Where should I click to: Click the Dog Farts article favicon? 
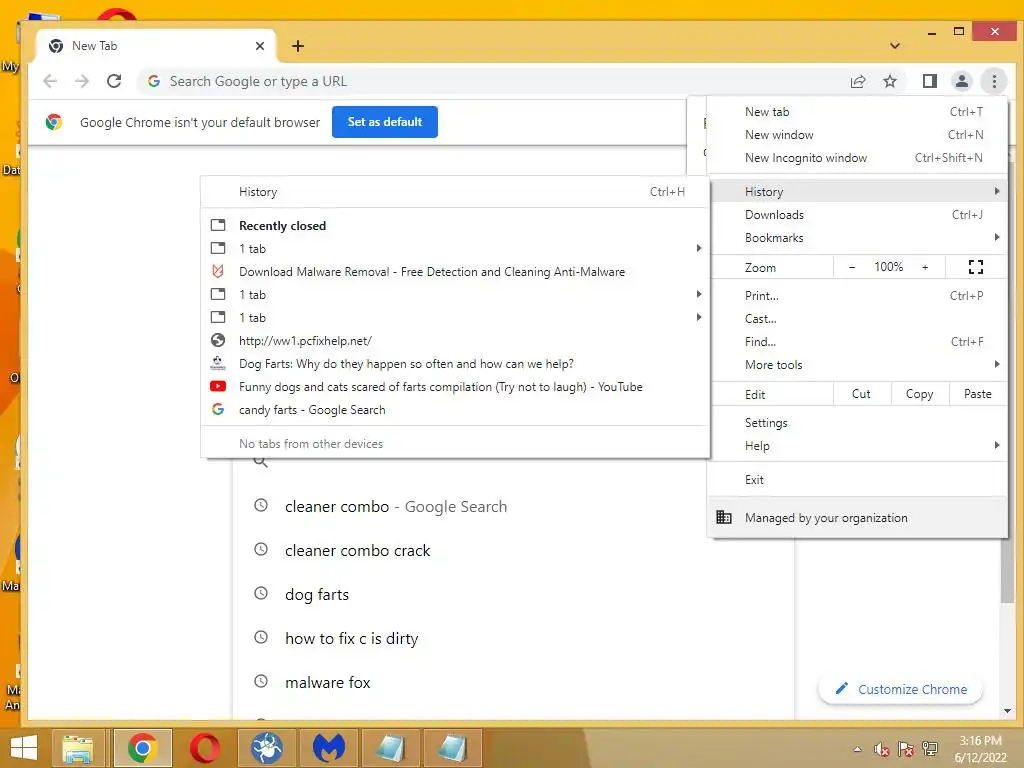[x=218, y=363]
